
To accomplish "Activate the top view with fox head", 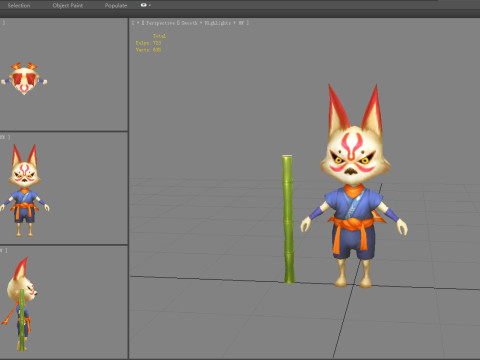I will [x=63, y=75].
